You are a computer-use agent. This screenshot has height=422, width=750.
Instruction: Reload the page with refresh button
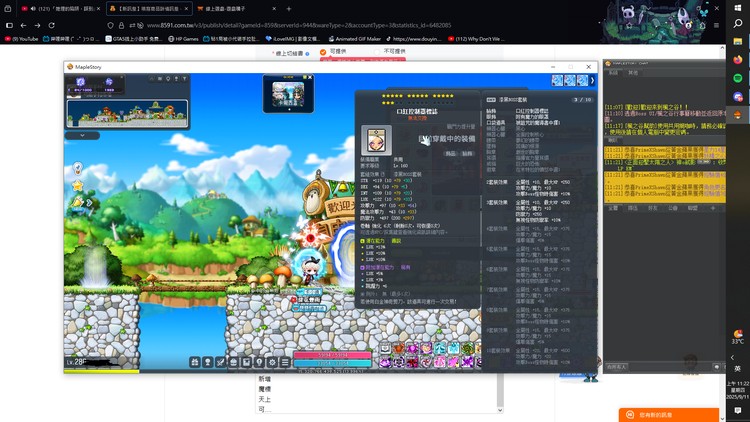51,25
